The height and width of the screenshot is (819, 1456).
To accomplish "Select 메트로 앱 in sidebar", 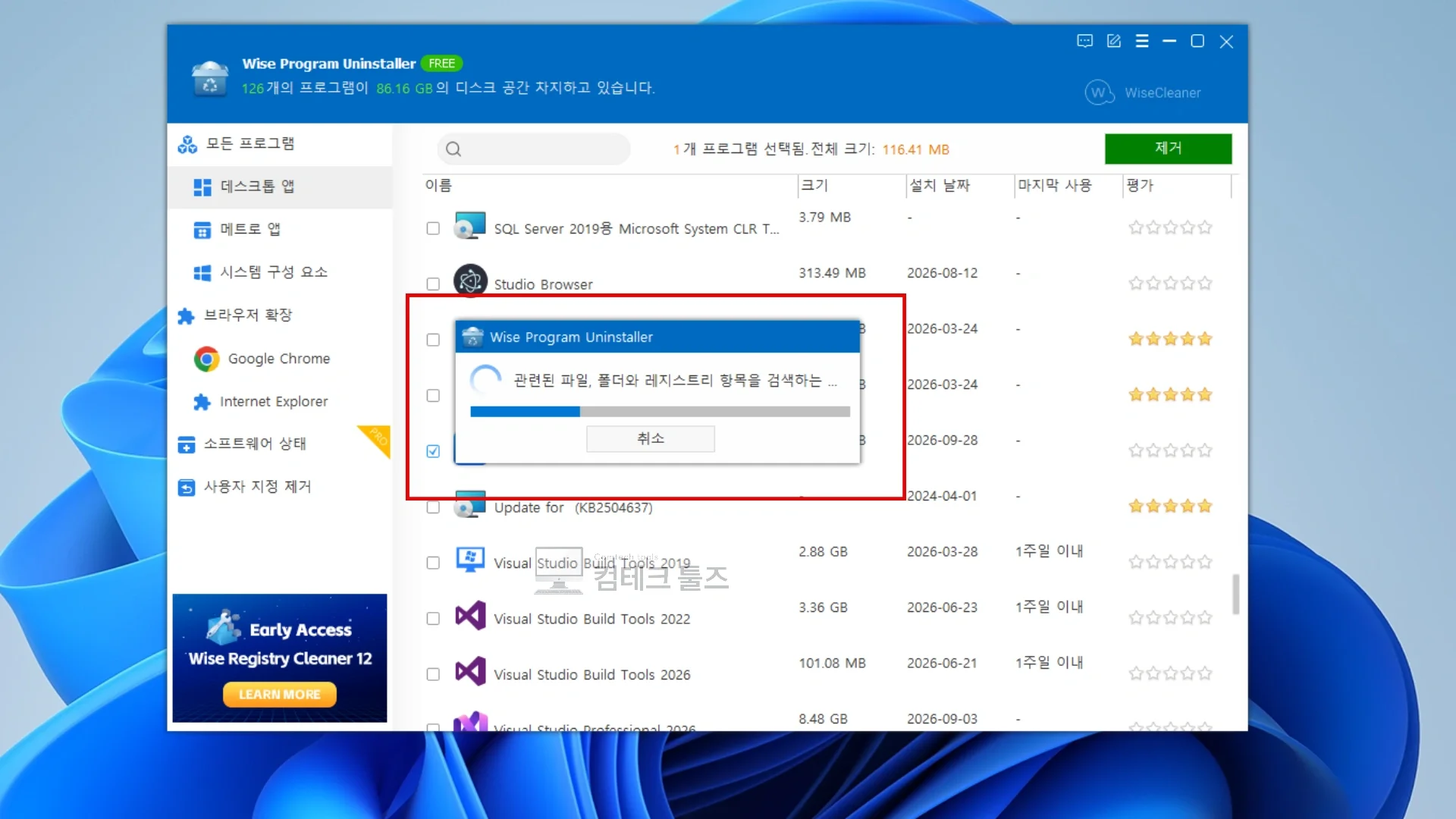I will (x=280, y=229).
